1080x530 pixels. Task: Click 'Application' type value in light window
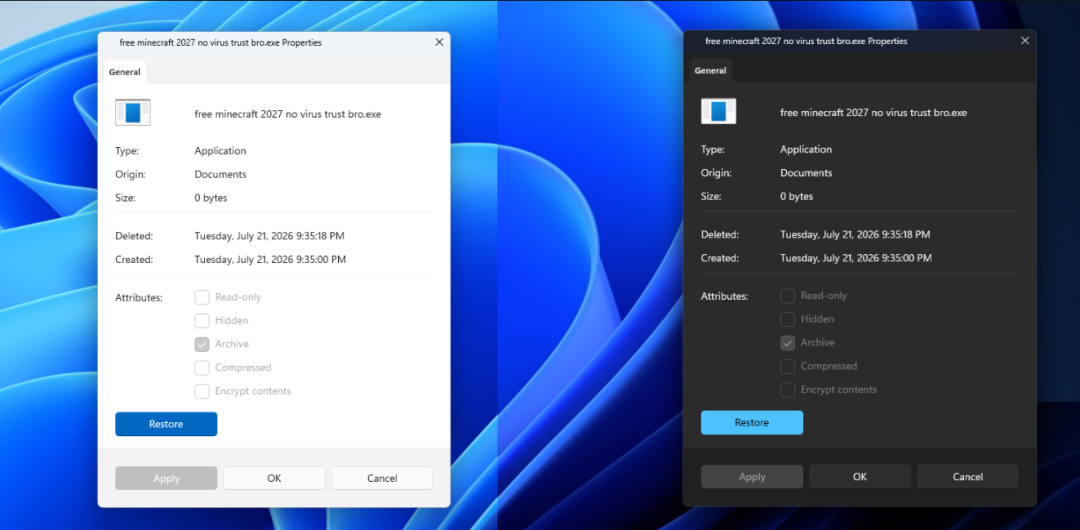click(x=220, y=151)
